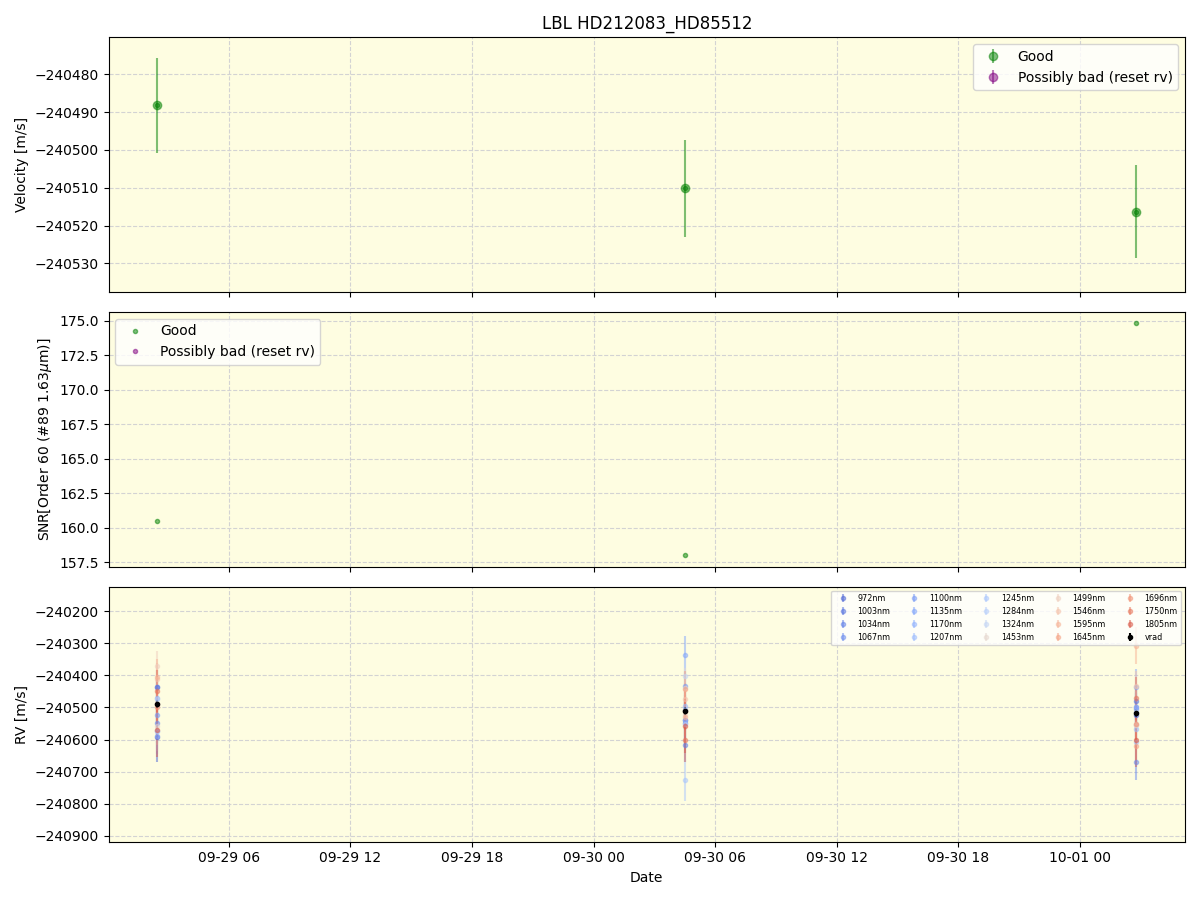
Task: Click the 1245nm legend marker
Action: 986,598
